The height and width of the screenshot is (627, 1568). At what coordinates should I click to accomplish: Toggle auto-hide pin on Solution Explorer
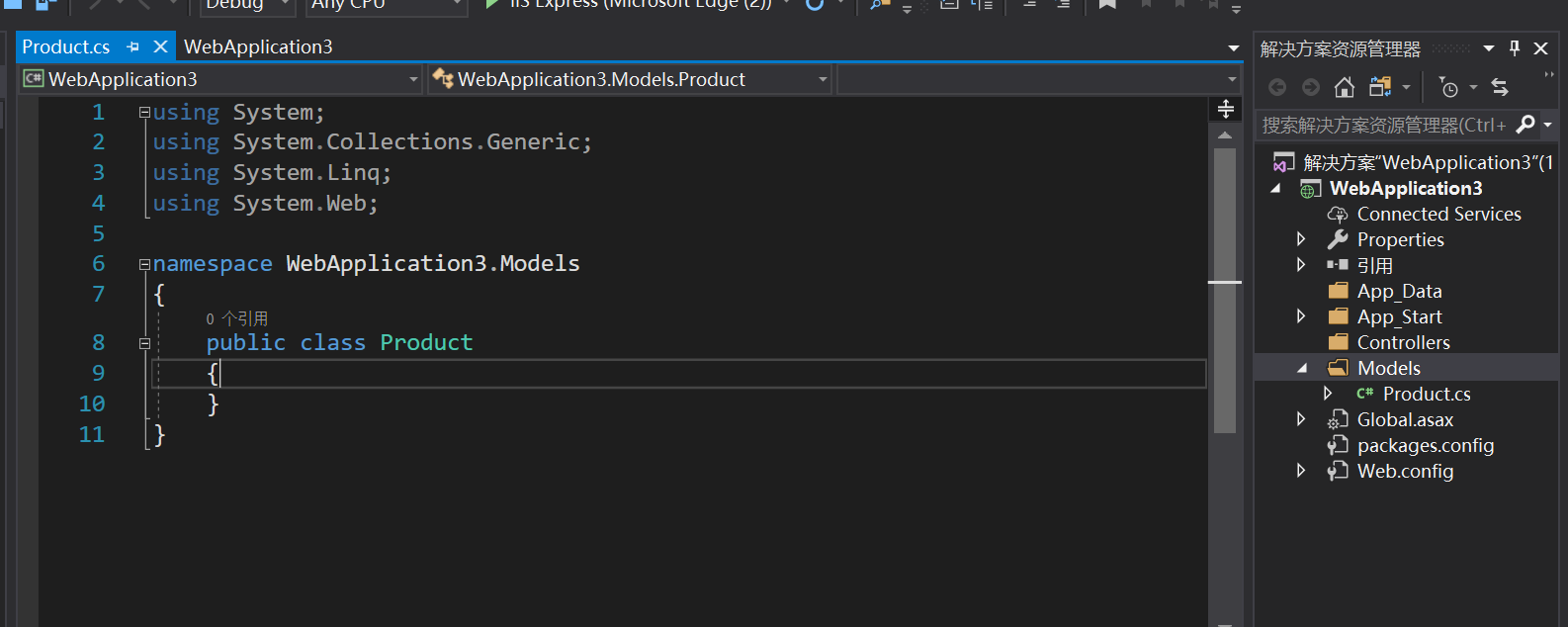[1515, 48]
